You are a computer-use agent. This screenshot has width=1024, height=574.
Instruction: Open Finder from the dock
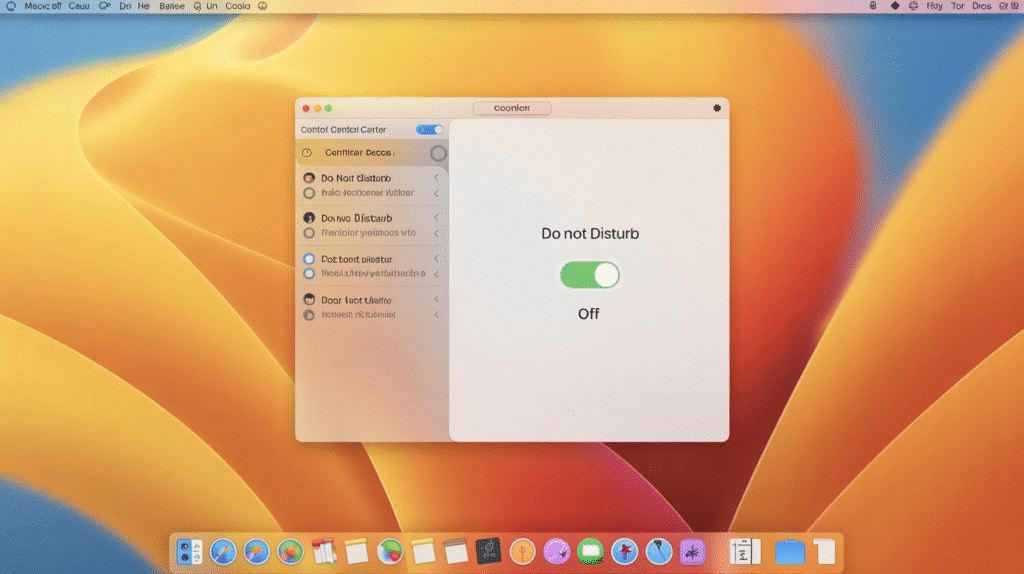point(189,551)
